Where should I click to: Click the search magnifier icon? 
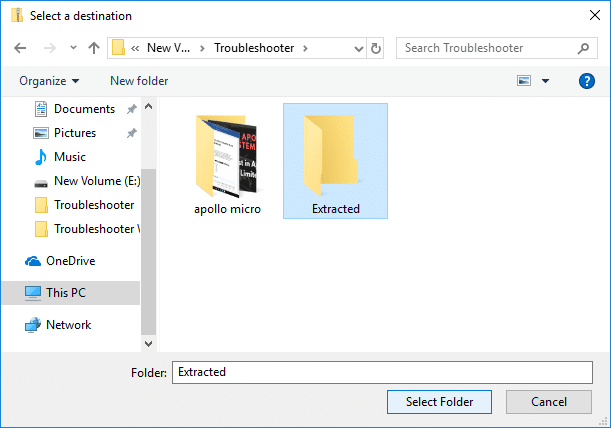coord(582,48)
